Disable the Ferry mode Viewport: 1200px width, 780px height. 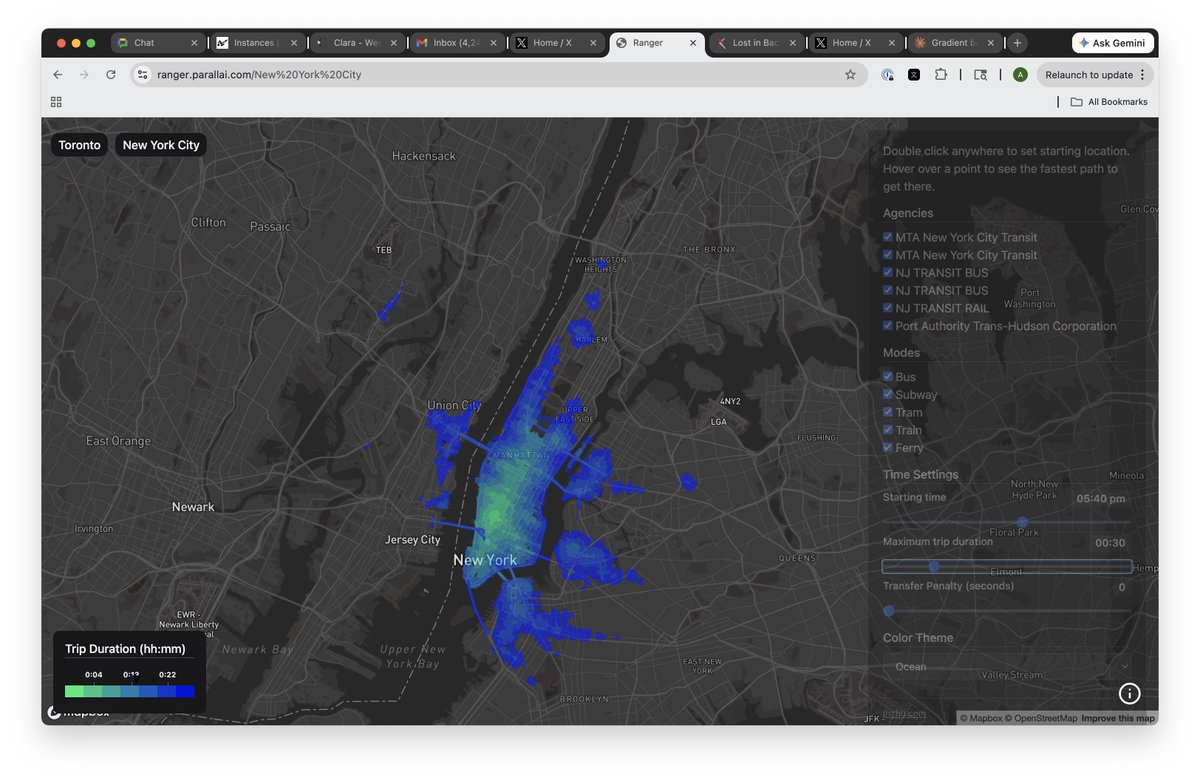pos(888,448)
